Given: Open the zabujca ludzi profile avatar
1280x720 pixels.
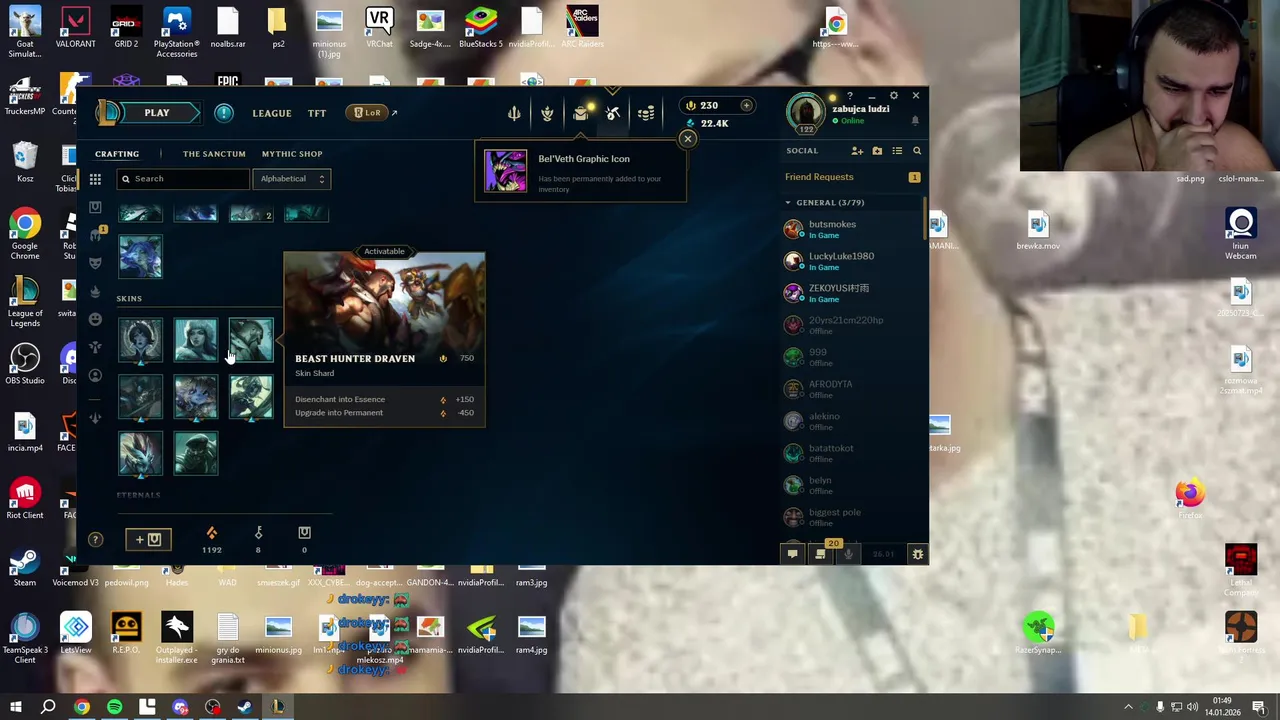Looking at the screenshot, I should pyautogui.click(x=806, y=112).
